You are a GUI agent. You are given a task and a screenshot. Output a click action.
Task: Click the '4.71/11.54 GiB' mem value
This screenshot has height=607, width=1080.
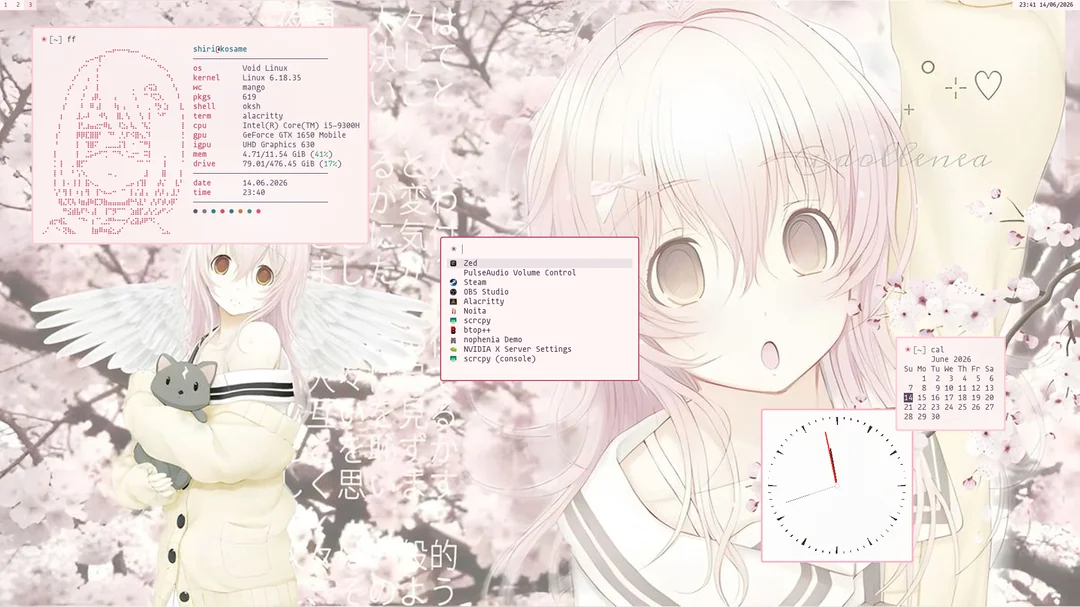point(273,154)
